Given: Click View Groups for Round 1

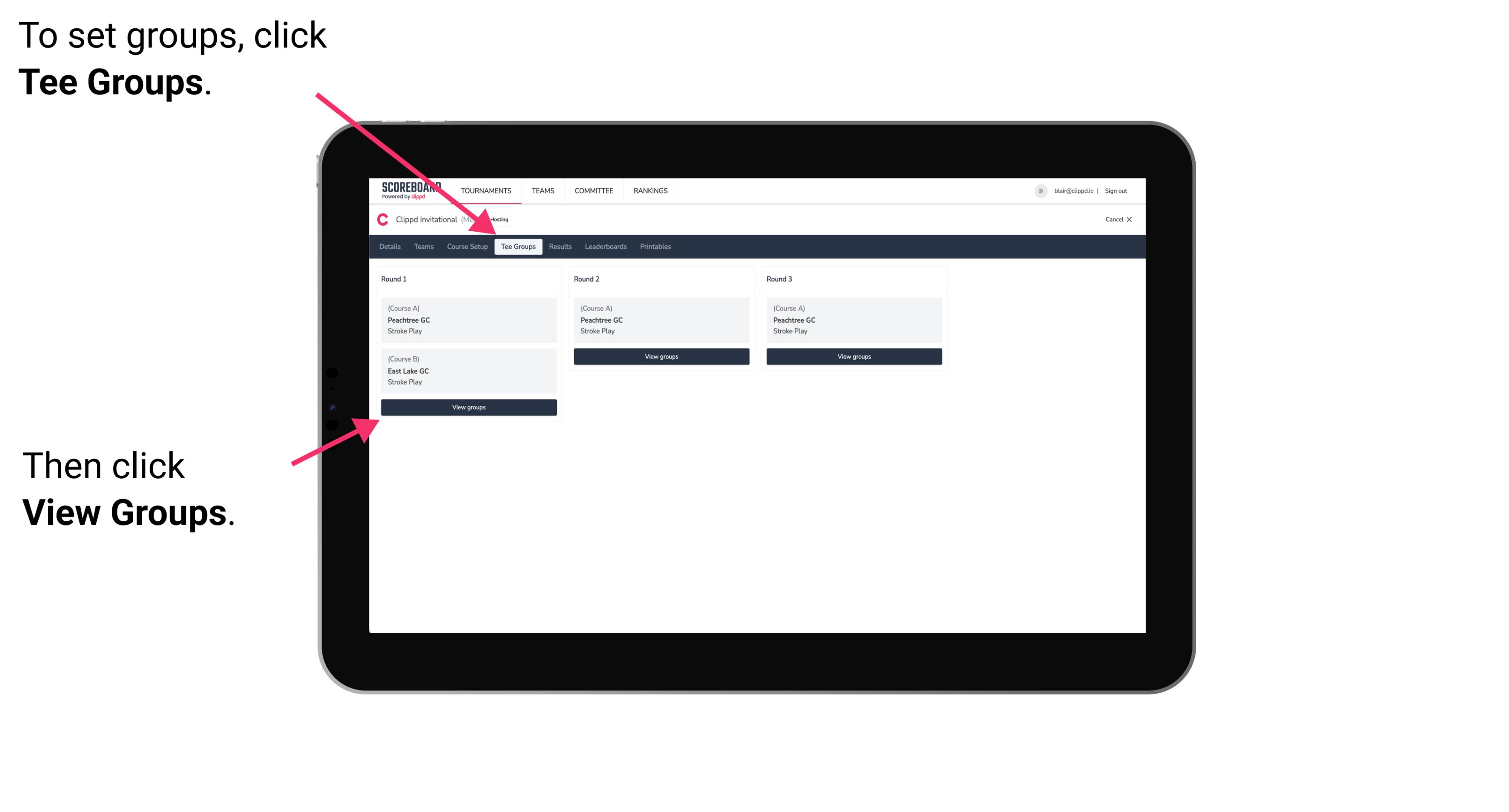Looking at the screenshot, I should click(469, 408).
